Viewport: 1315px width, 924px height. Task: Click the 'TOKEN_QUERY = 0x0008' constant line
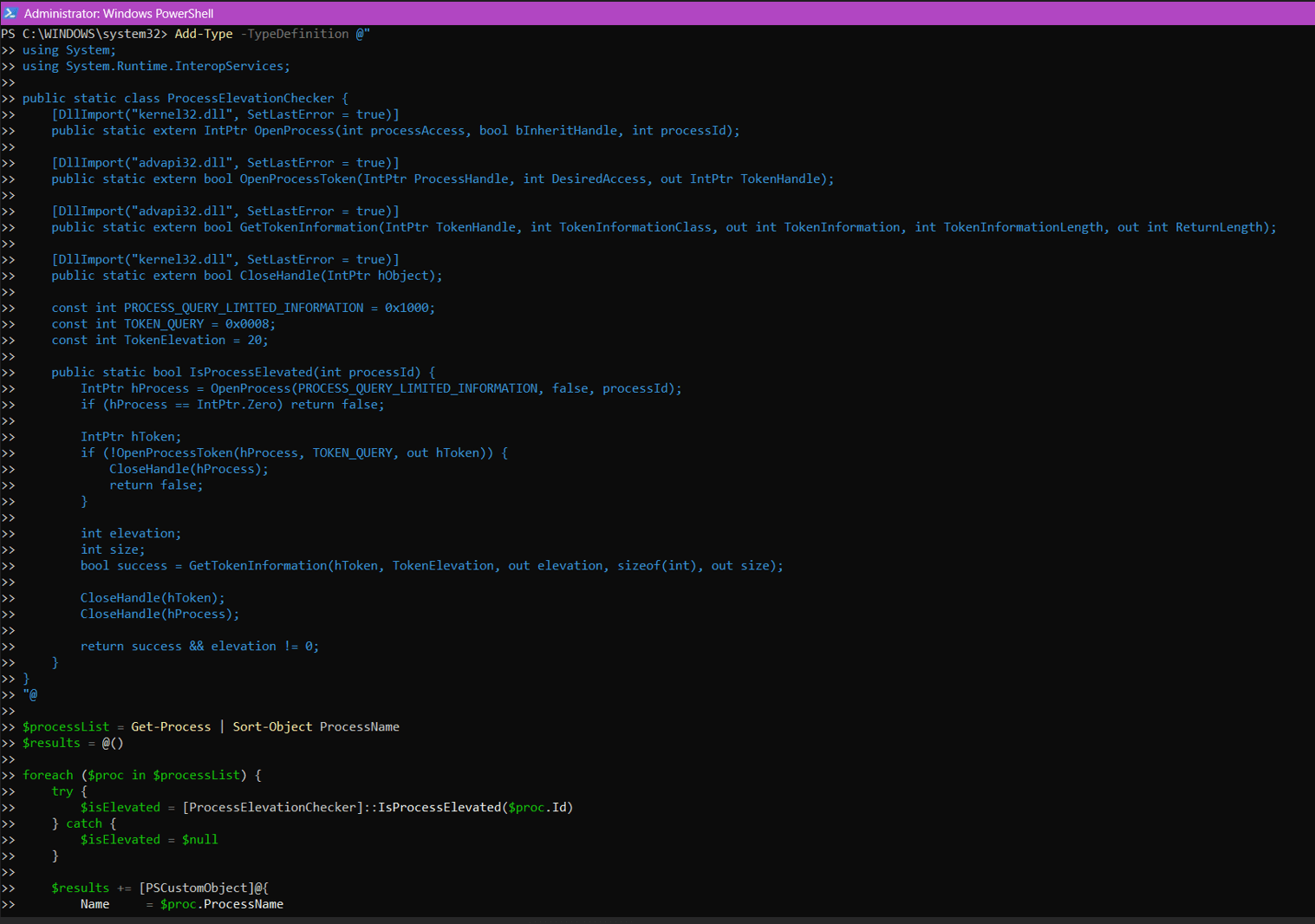point(163,324)
